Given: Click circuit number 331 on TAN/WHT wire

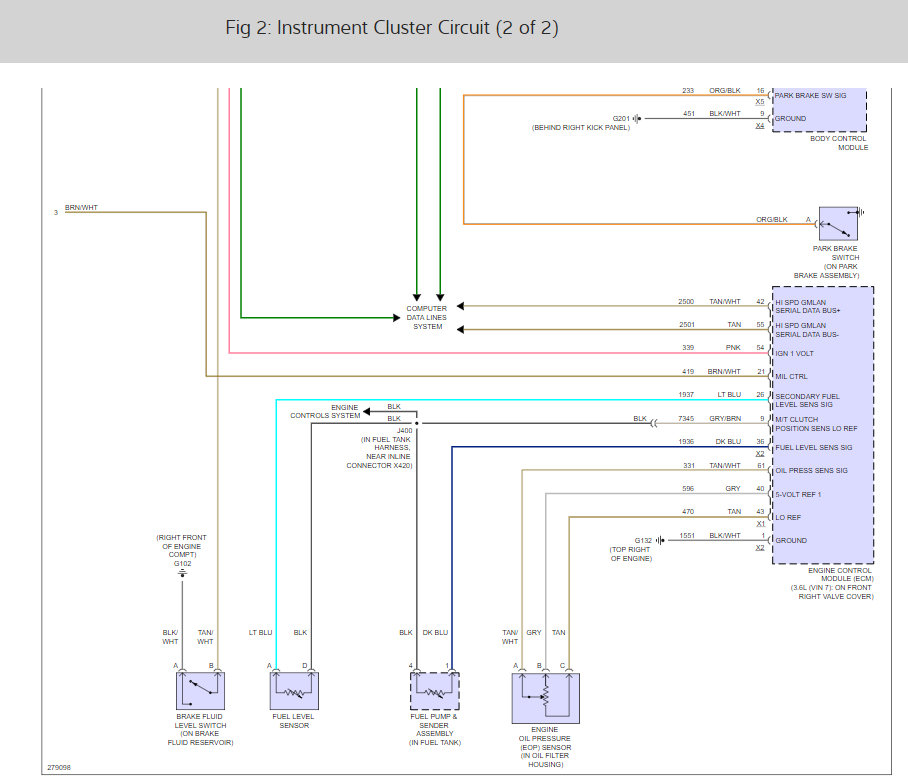Looking at the screenshot, I should (689, 466).
